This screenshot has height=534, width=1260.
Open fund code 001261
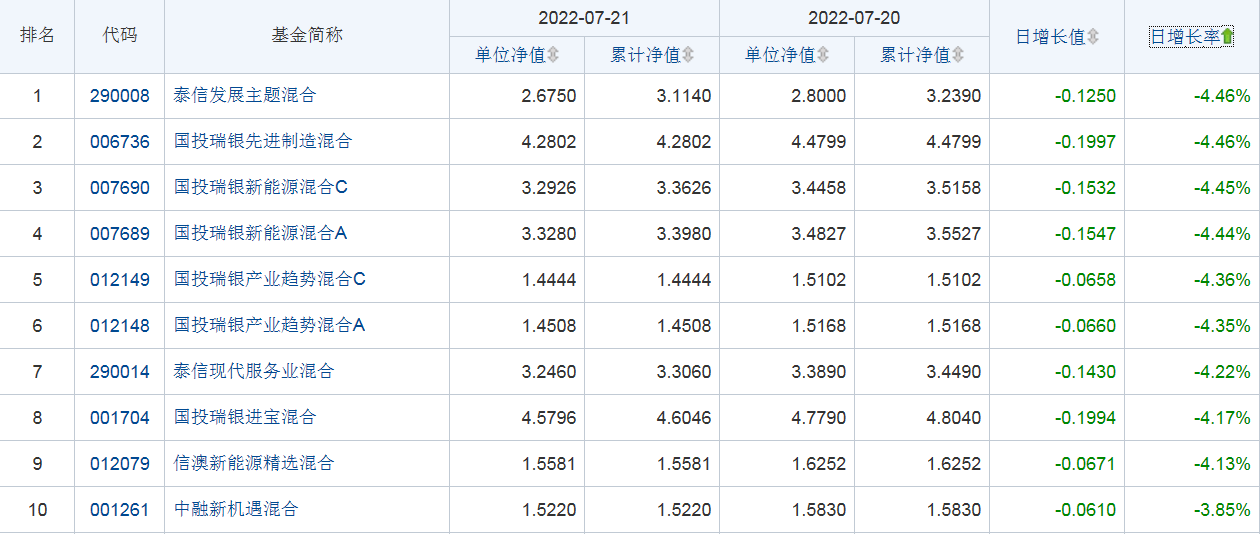(120, 510)
